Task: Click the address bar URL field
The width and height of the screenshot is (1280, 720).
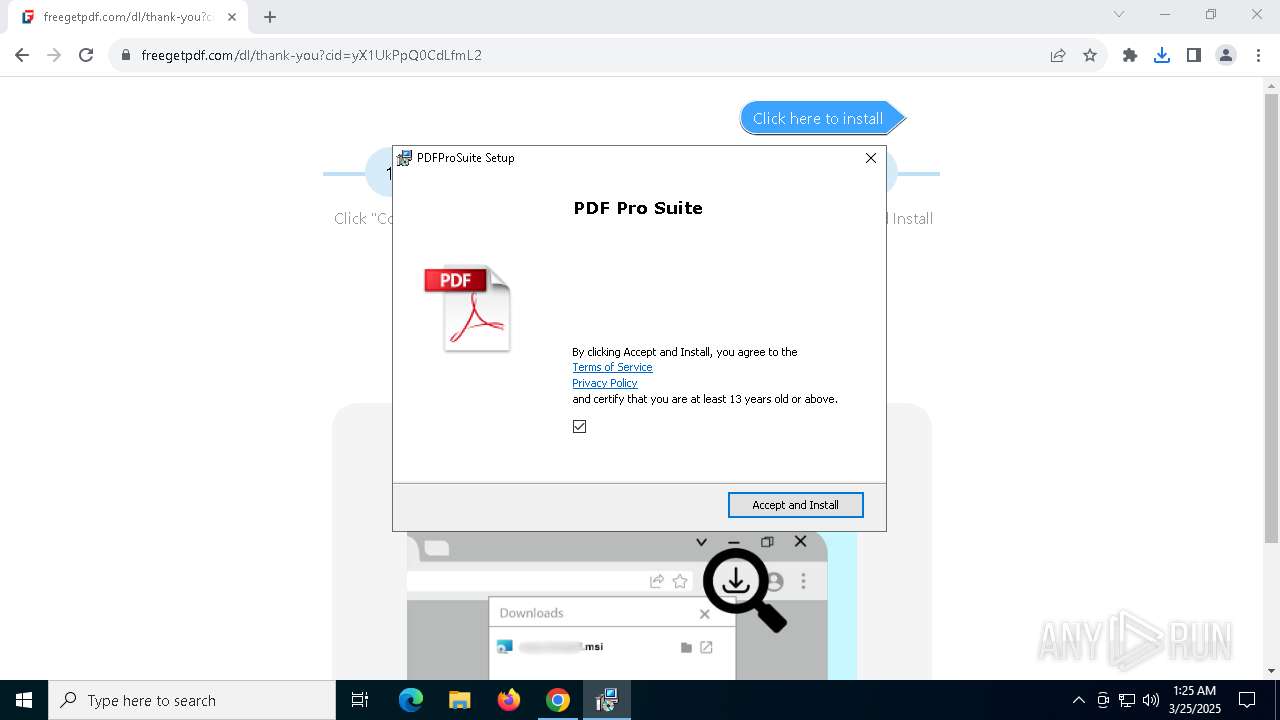Action: click(x=580, y=55)
